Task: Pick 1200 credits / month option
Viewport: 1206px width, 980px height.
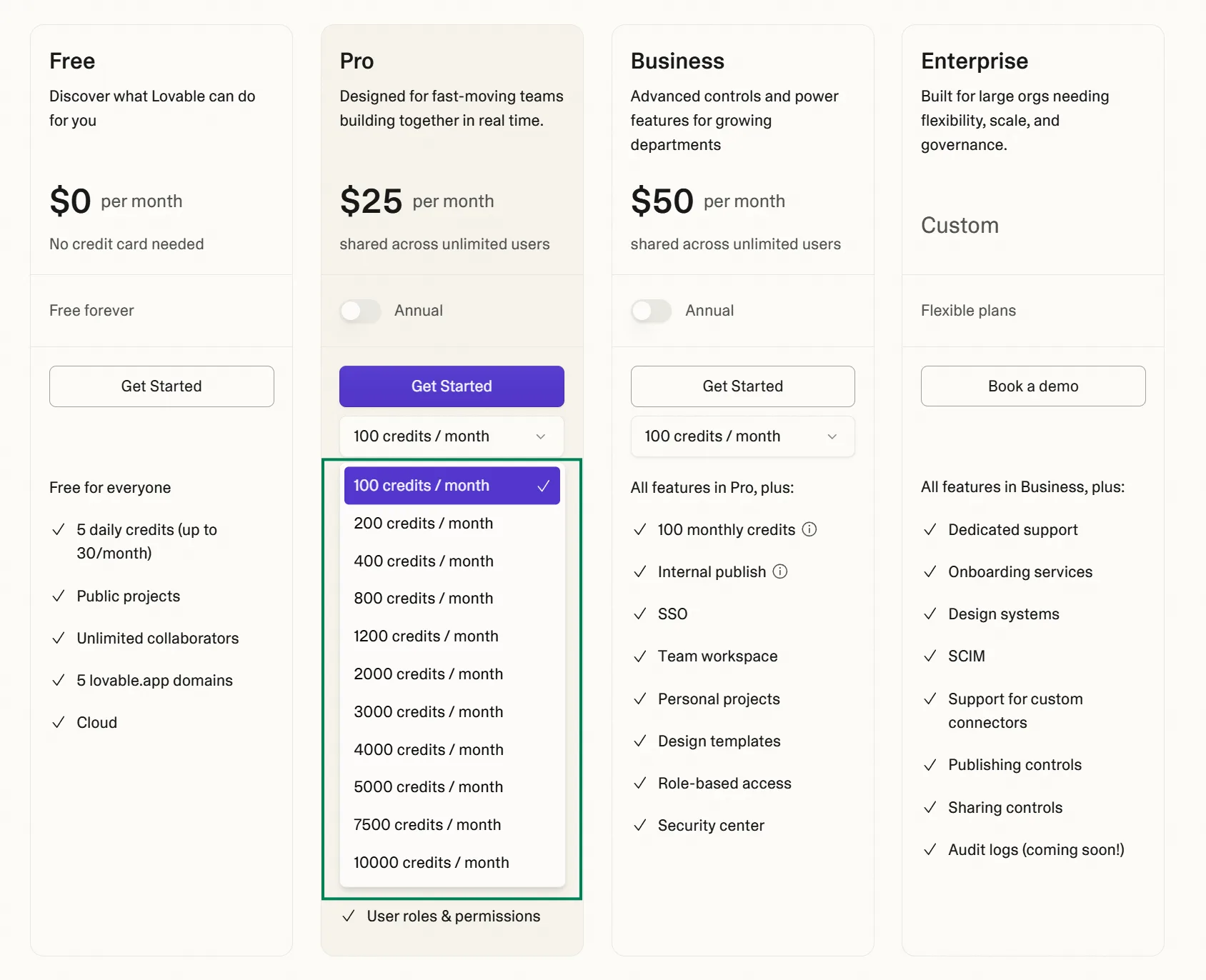Action: point(452,636)
